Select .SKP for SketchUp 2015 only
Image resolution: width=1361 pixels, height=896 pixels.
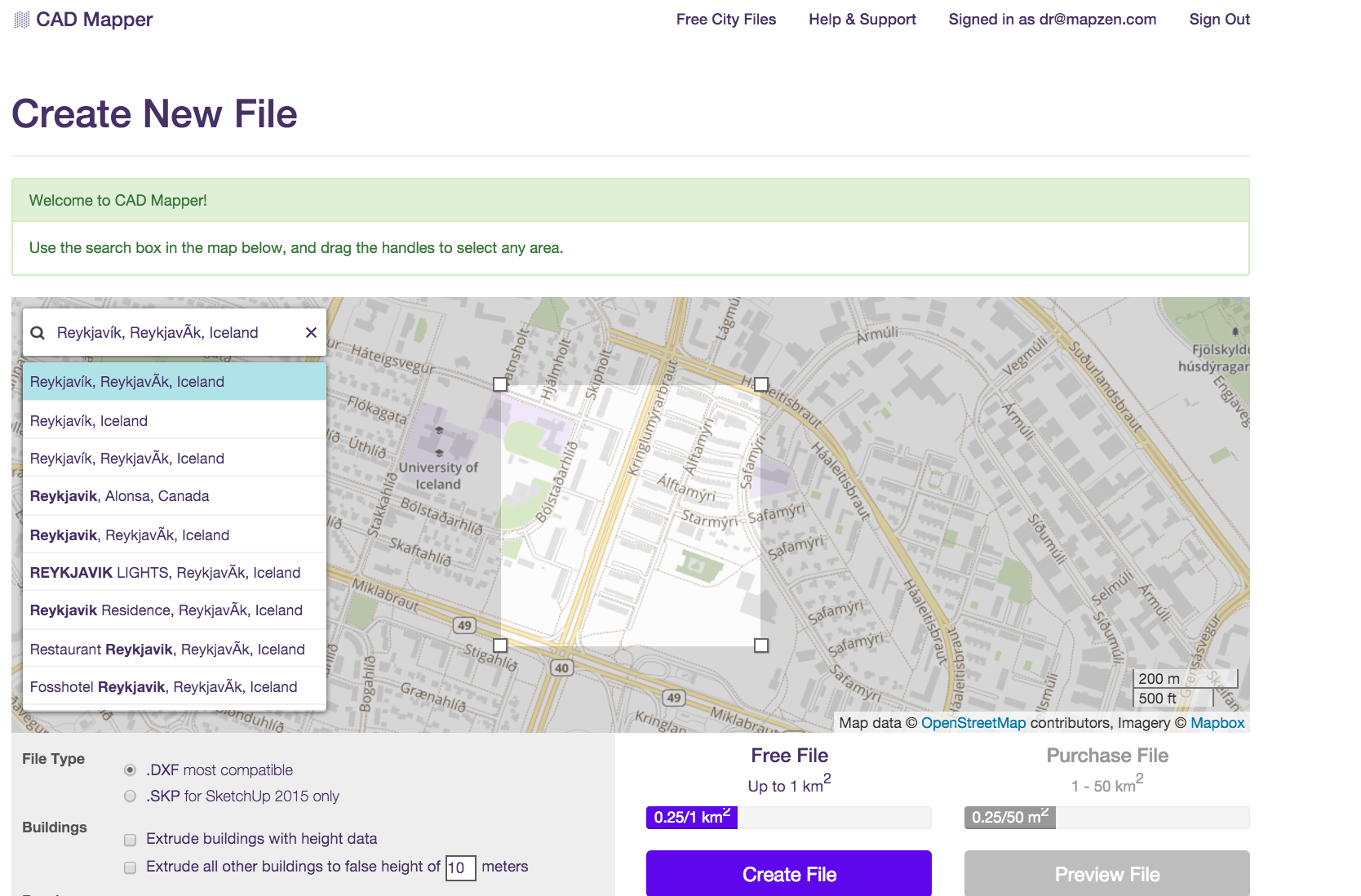tap(130, 796)
